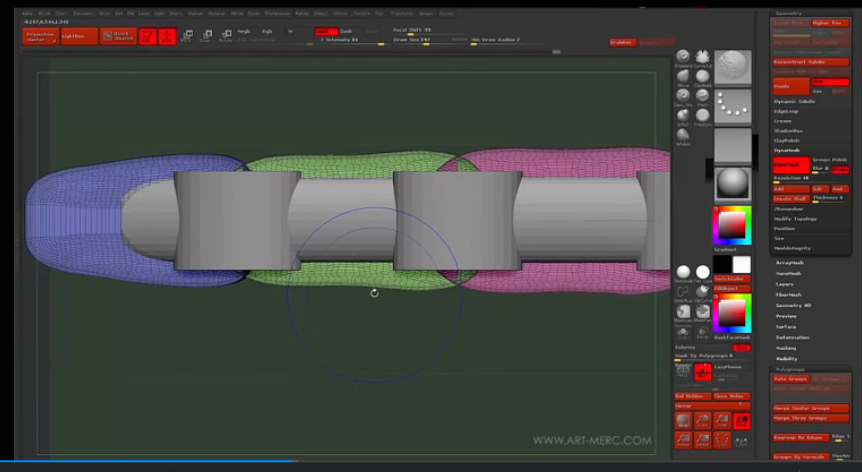Toggle Draw mode button

click(x=167, y=36)
